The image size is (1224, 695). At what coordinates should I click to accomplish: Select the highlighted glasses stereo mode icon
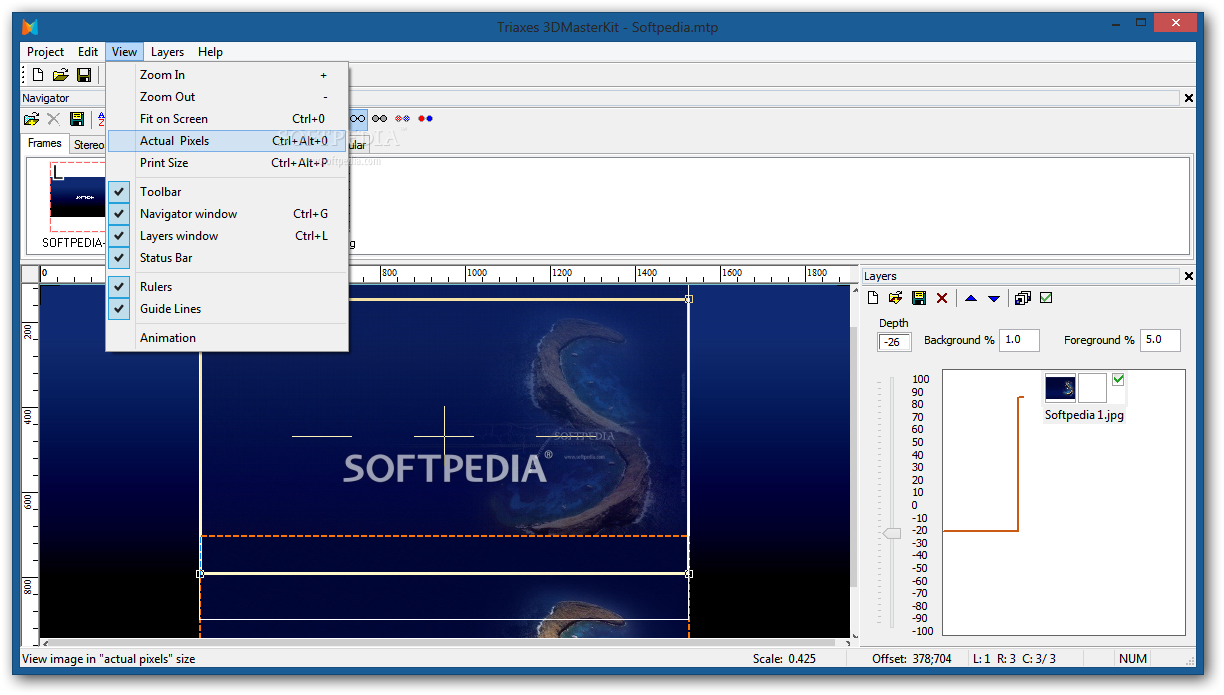(x=358, y=118)
